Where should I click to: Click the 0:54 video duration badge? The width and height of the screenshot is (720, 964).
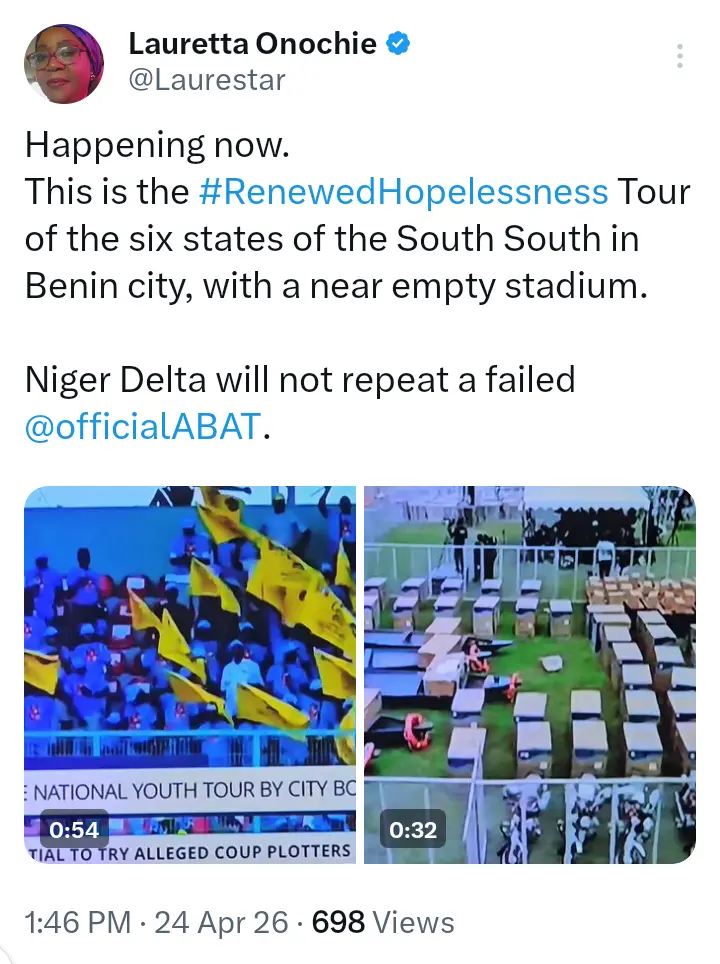(x=76, y=829)
